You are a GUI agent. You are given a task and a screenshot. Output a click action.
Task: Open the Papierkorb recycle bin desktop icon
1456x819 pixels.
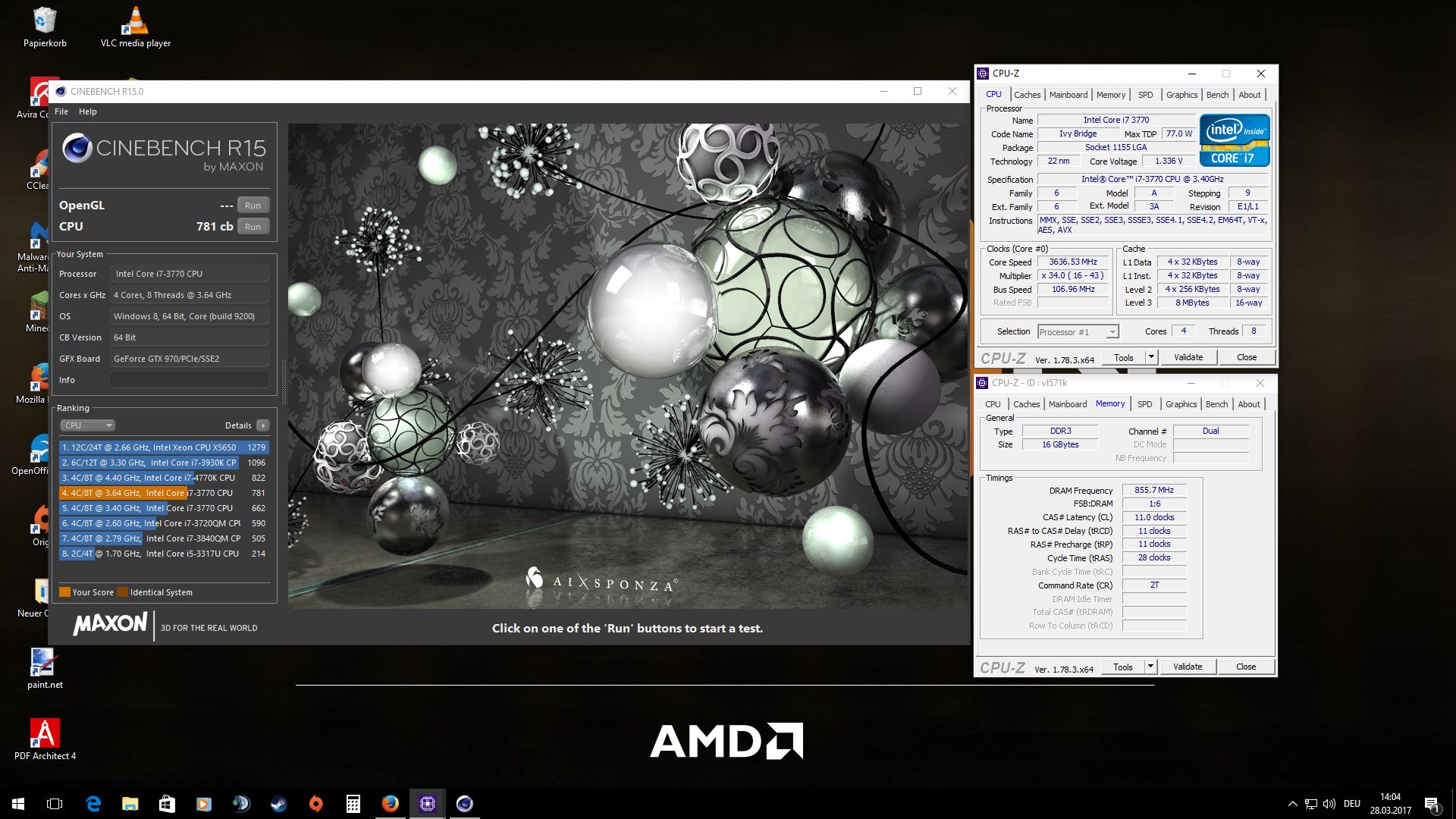tap(45, 27)
